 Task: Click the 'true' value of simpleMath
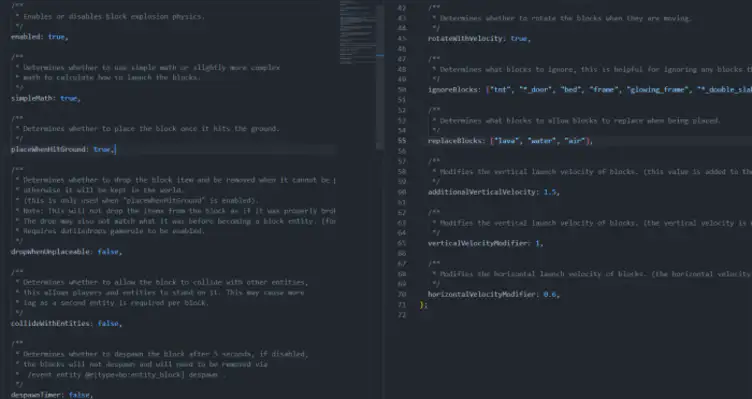pos(69,98)
